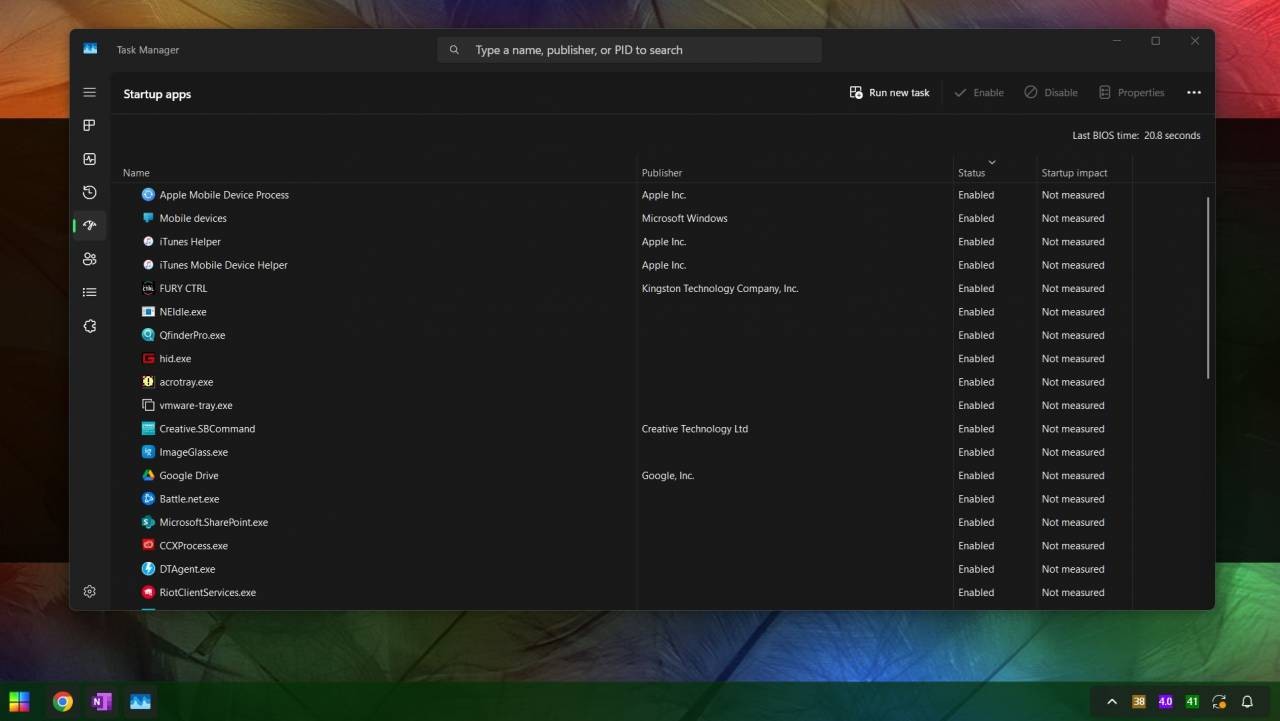Click Google, Inc. publisher cell
Screen dimensions: 1280x721
[x=668, y=476]
